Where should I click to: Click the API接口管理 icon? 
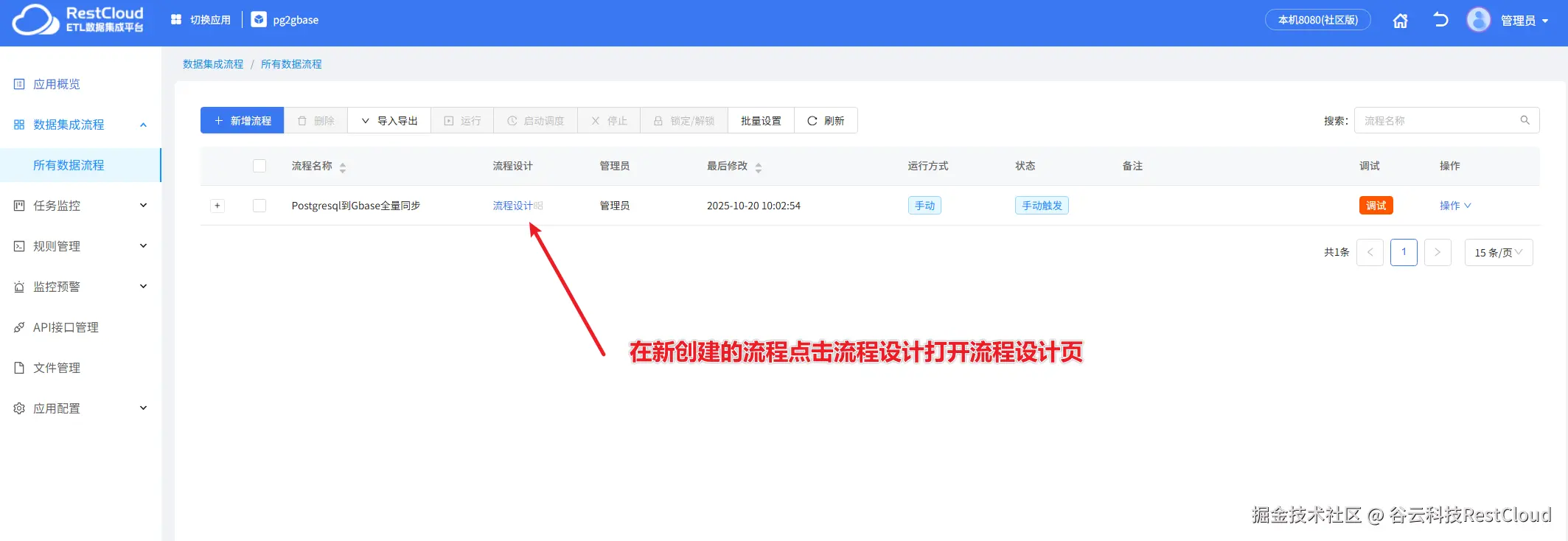(x=19, y=327)
